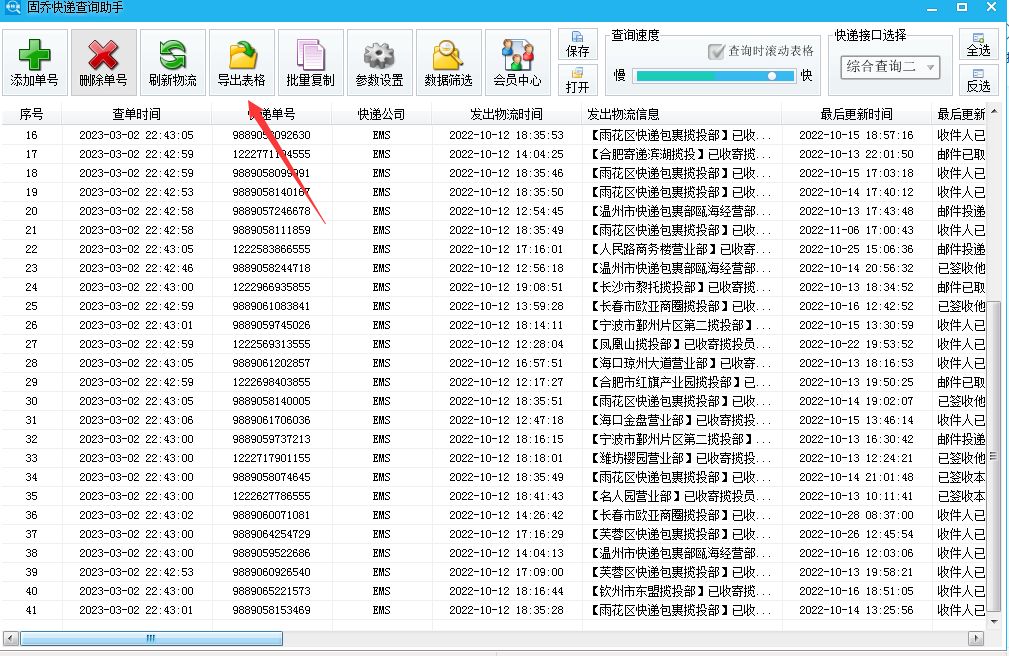Select tracking number 9889064254729
This screenshot has width=1009, height=656.
click(x=271, y=534)
